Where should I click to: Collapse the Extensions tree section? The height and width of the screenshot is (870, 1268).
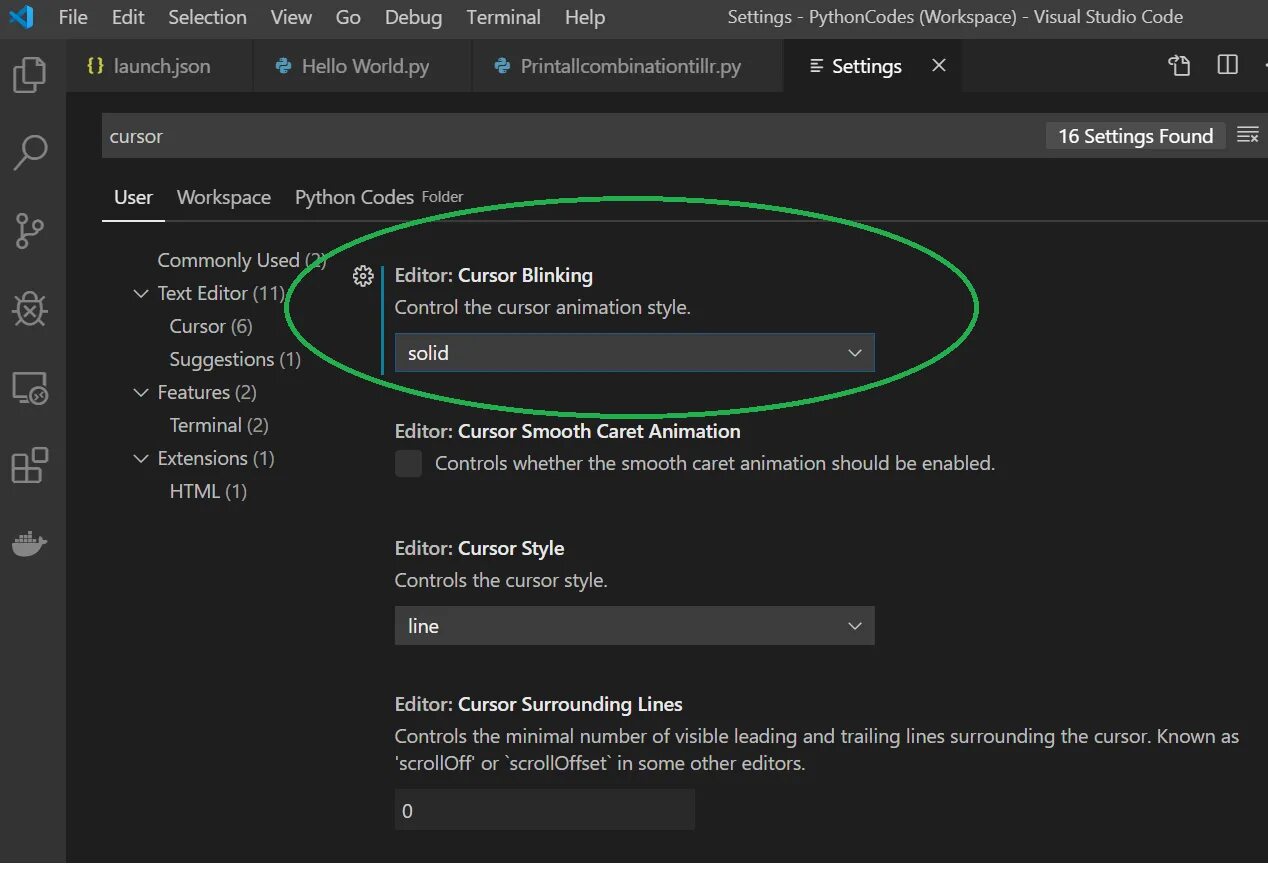point(141,458)
